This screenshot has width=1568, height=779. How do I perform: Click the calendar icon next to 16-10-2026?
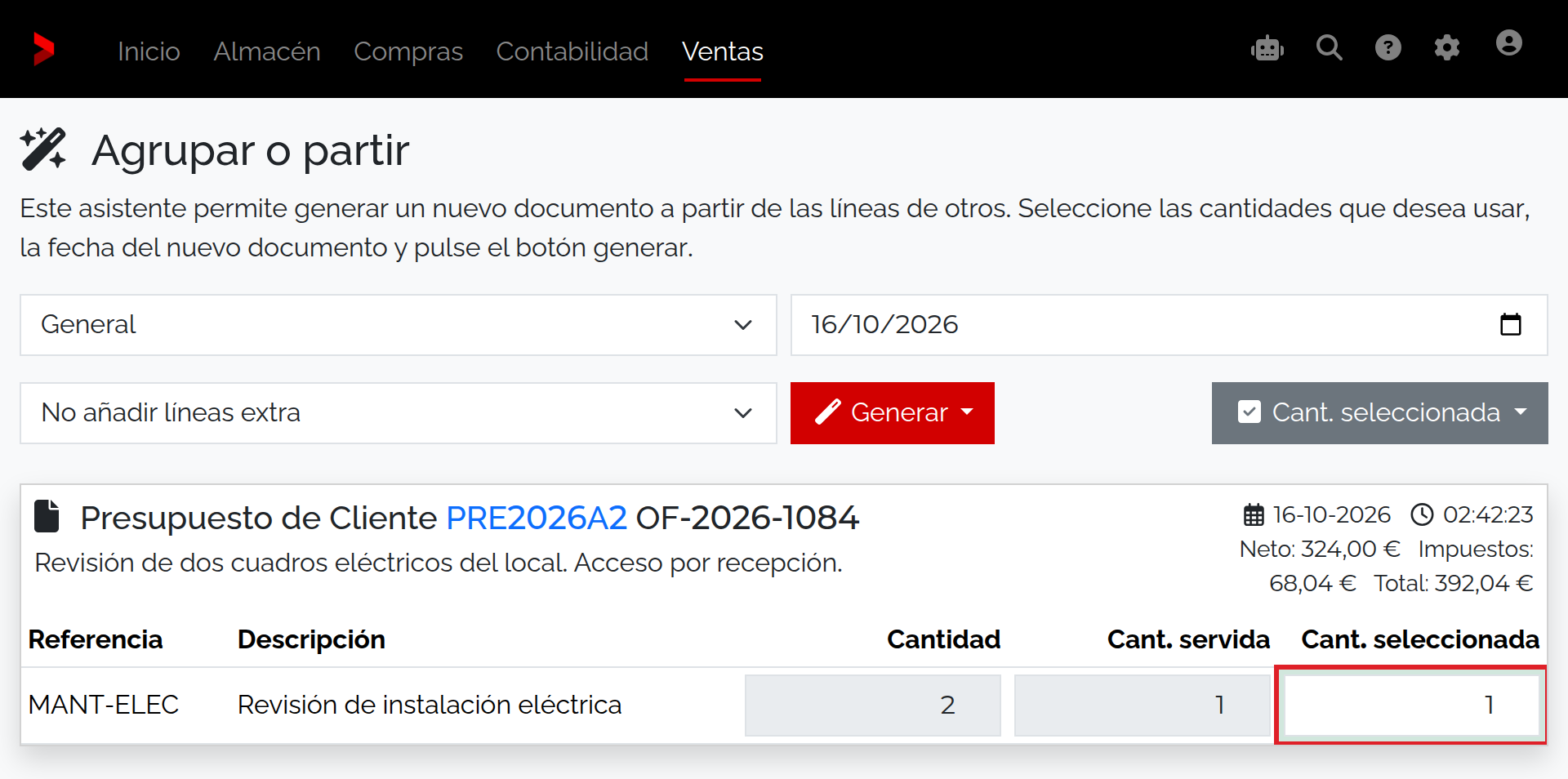coord(1254,514)
